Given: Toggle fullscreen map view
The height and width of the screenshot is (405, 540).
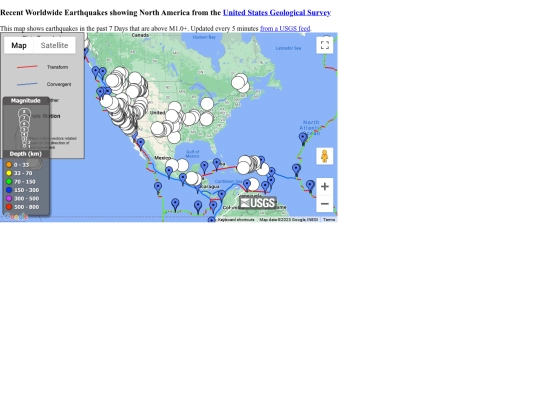Looking at the screenshot, I should tap(325, 45).
